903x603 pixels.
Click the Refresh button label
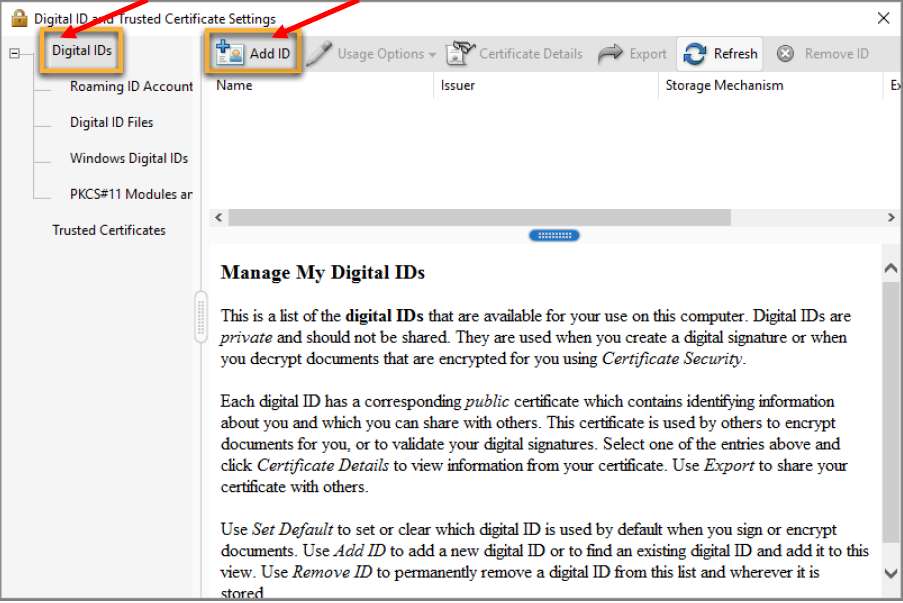click(x=735, y=54)
